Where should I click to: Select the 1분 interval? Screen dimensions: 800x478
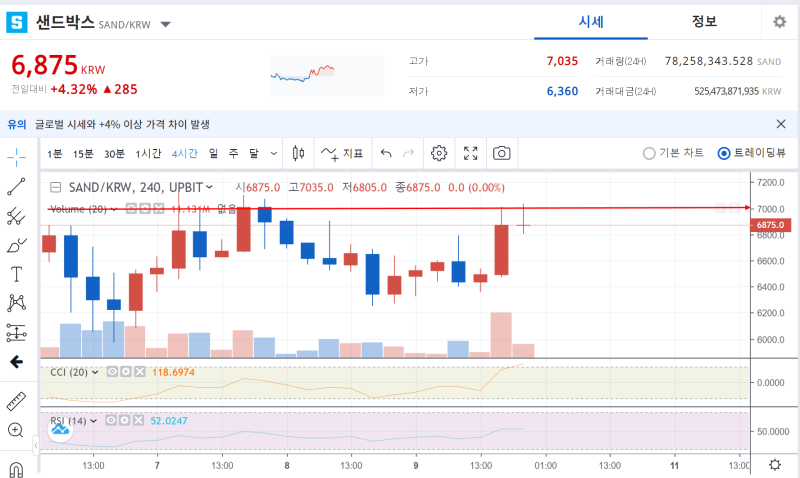click(55, 154)
